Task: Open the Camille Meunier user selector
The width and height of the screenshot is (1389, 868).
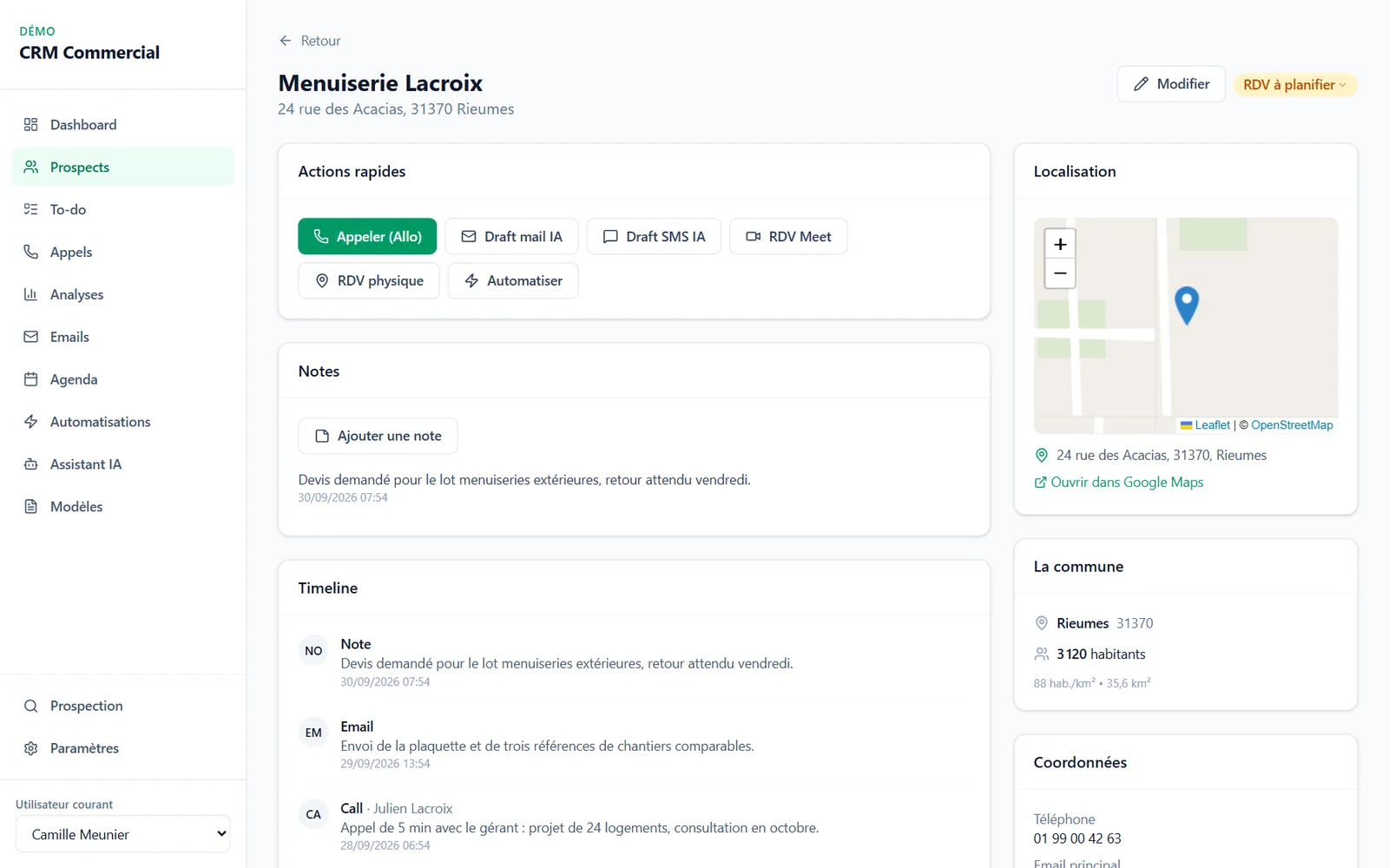Action: point(123,834)
